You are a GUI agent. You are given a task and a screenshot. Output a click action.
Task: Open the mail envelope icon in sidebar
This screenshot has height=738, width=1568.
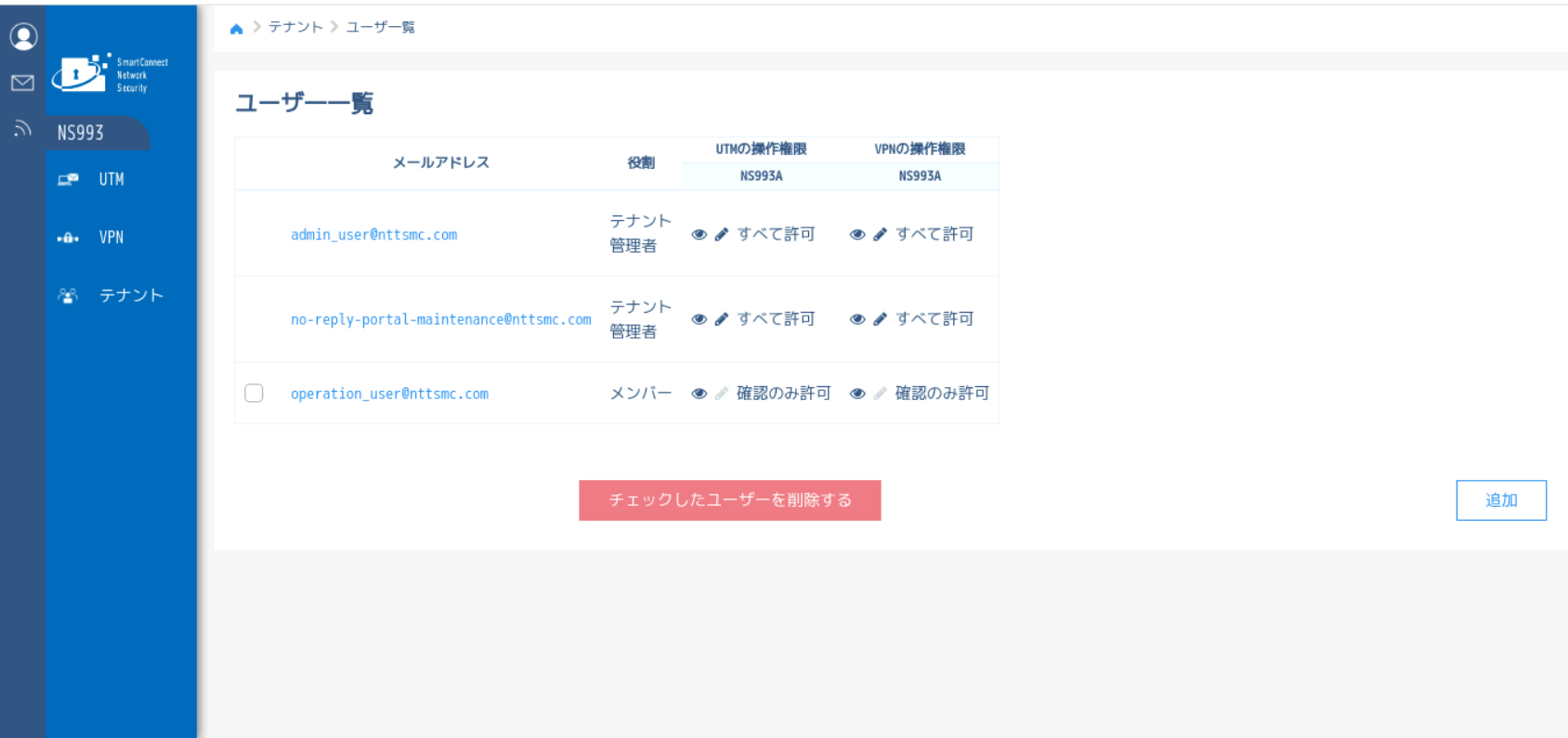(22, 83)
